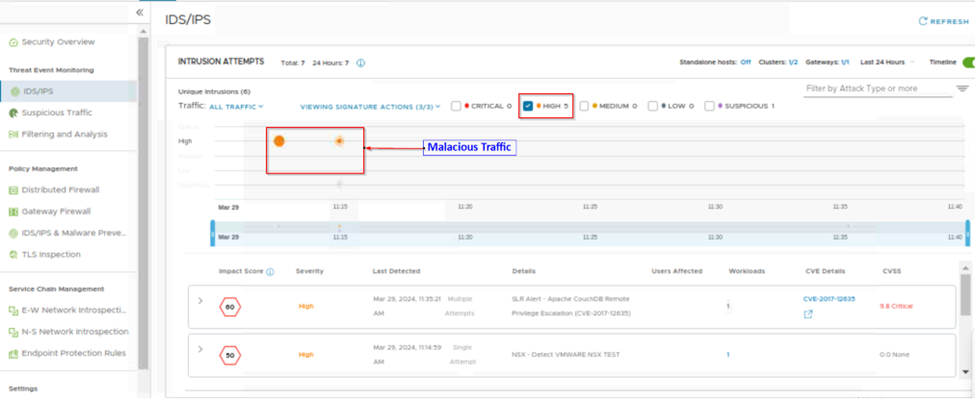Open the ALL TRAFFIC dropdown

pyautogui.click(x=236, y=106)
